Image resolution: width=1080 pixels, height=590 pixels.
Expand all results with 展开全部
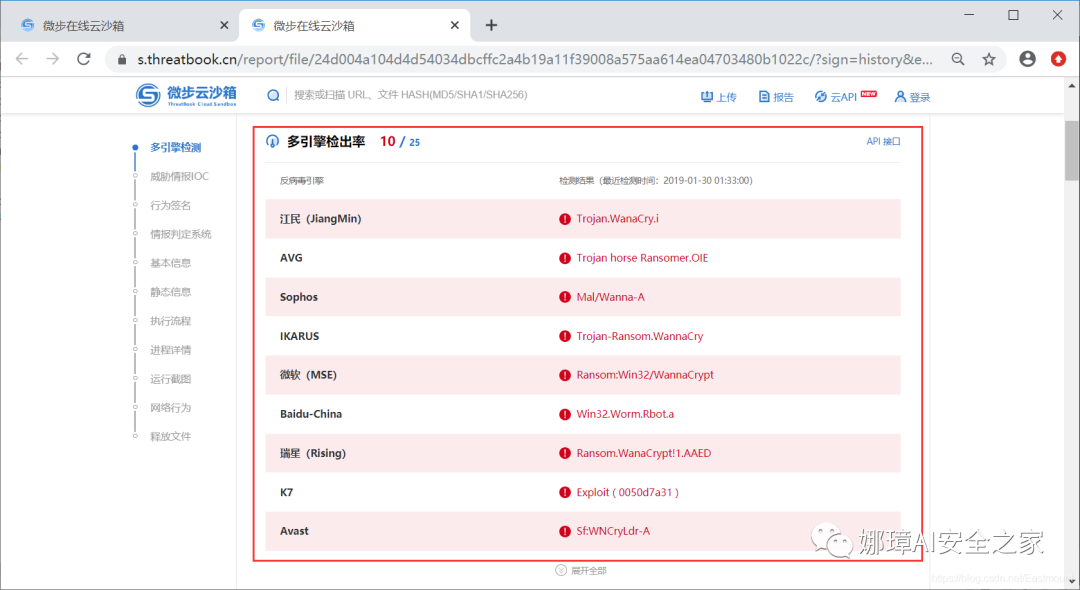(581, 570)
